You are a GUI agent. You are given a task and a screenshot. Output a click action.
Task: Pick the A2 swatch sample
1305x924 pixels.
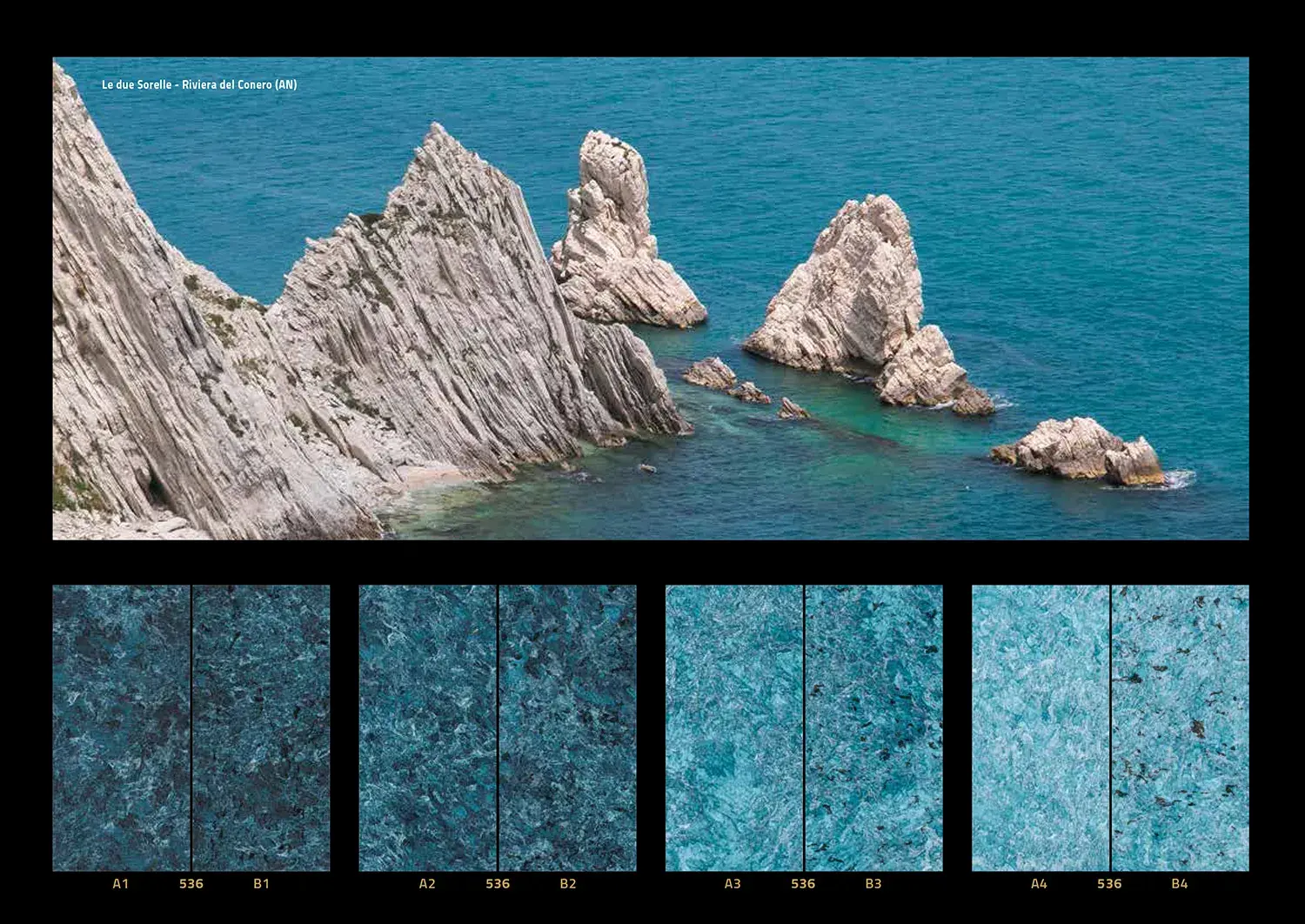click(x=427, y=727)
